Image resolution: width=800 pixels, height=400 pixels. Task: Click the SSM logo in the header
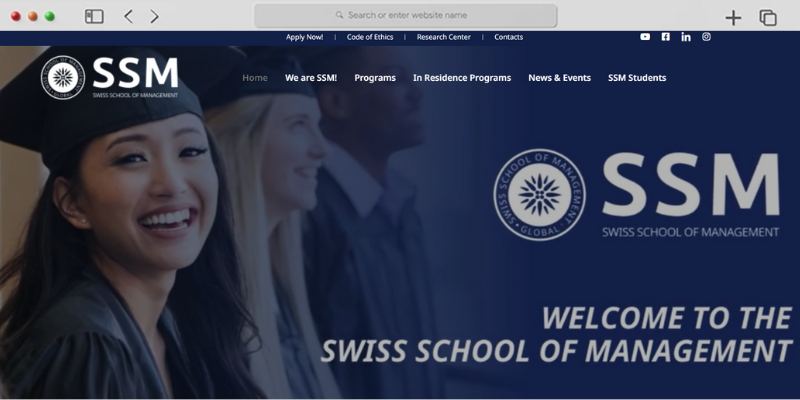110,78
